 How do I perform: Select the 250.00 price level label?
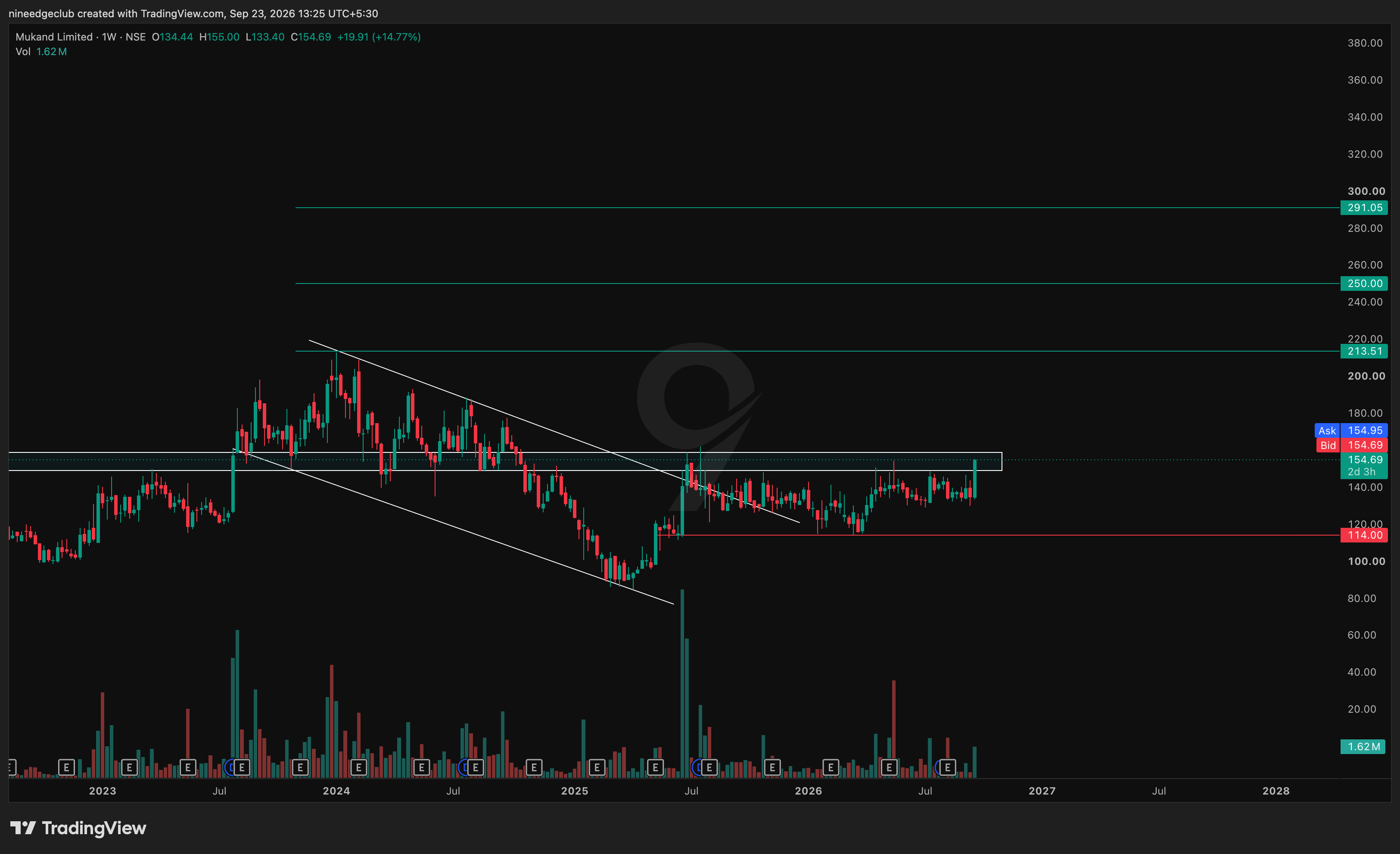coord(1364,284)
